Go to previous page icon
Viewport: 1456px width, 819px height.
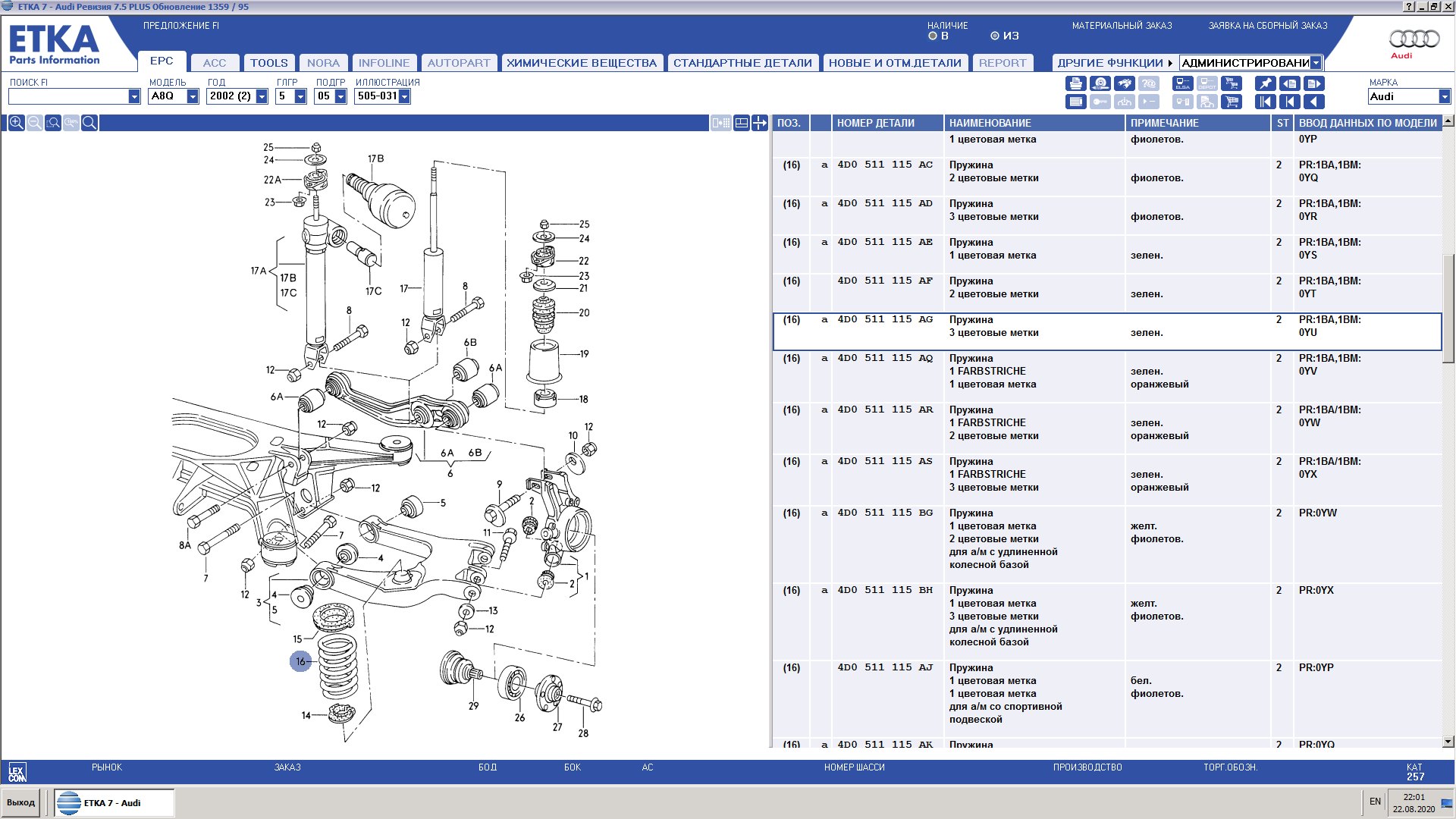[x=1290, y=83]
